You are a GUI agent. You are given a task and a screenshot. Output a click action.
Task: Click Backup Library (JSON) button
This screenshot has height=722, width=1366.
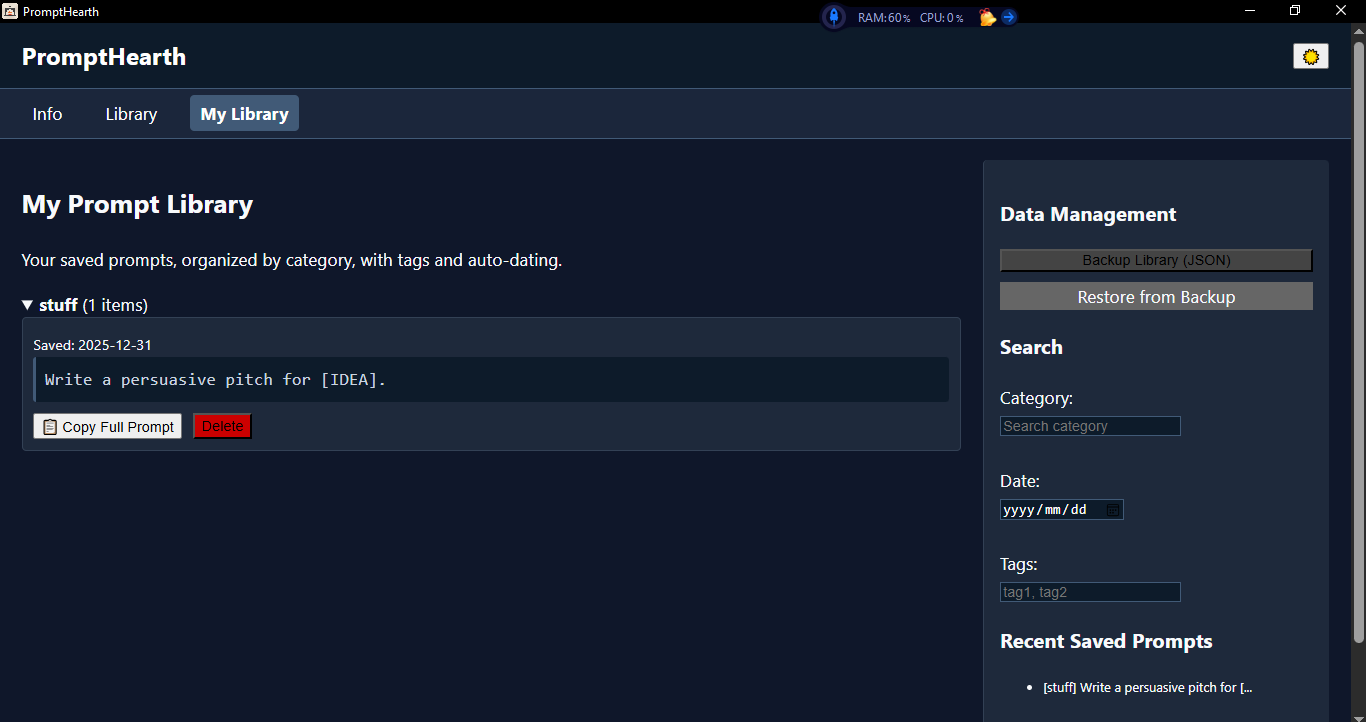point(1156,260)
